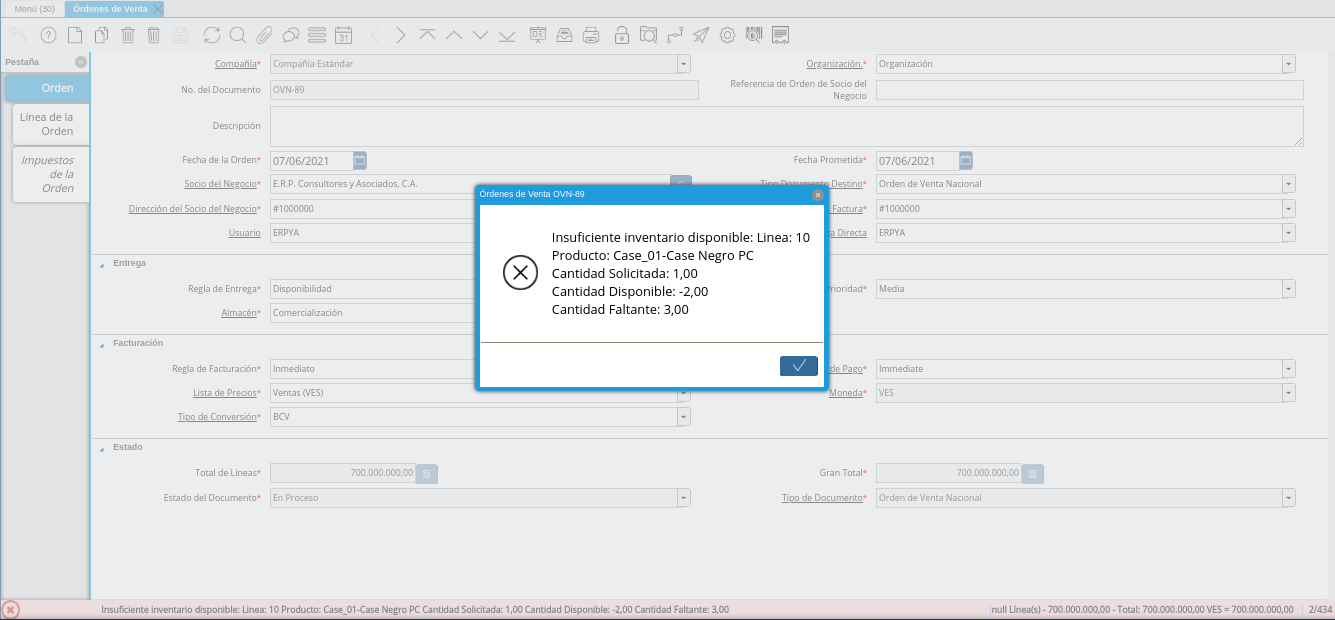
Task: Click the printer icon in toolbar
Action: pyautogui.click(x=591, y=35)
